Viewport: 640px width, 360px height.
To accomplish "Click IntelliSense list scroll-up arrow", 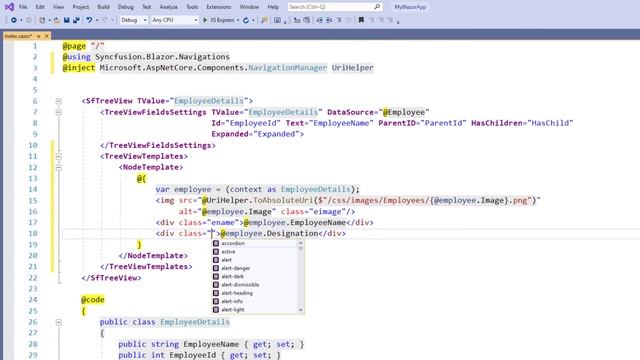I will pos(301,243).
